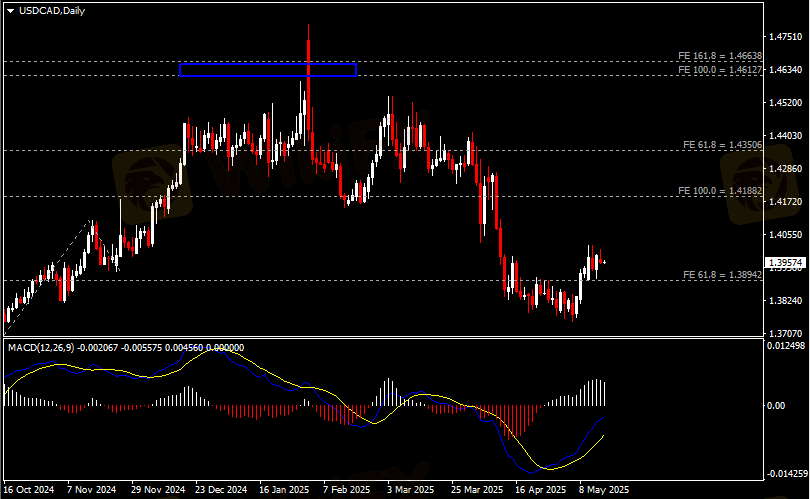The image size is (810, 499).
Task: Click the 1.42860 price scale value
Action: (x=785, y=169)
